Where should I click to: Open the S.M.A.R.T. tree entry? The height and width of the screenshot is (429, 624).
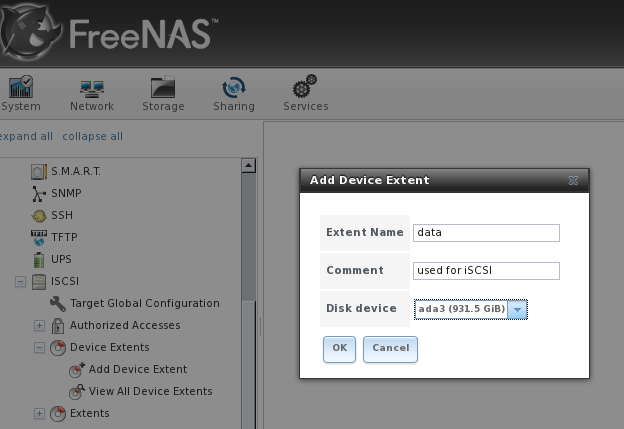click(x=76, y=172)
